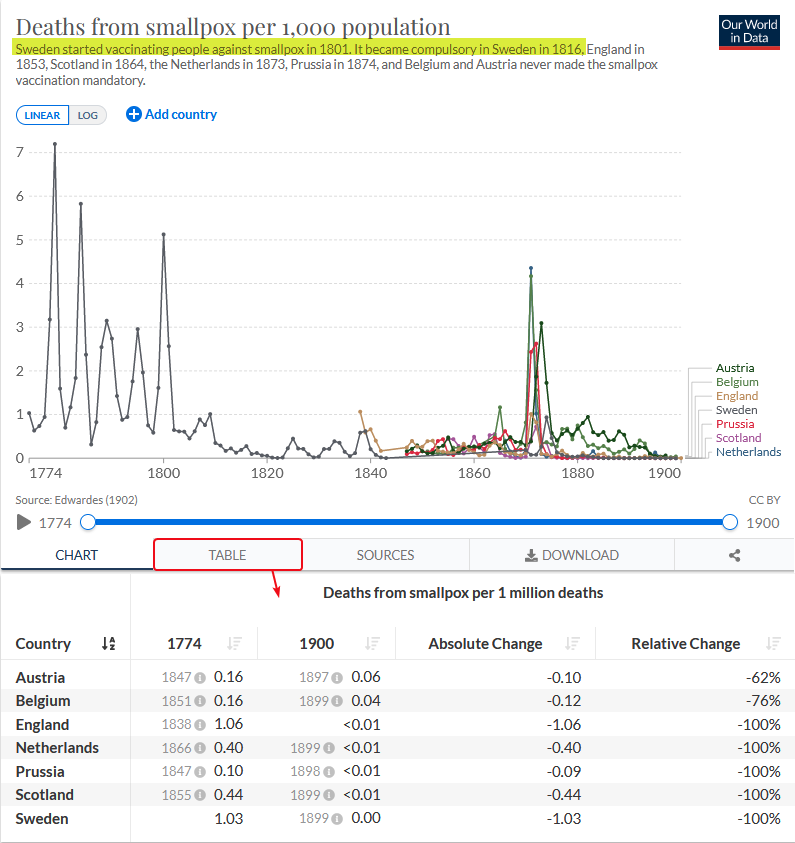
Task: Click Belgium's -76% relative change cell
Action: tap(763, 701)
